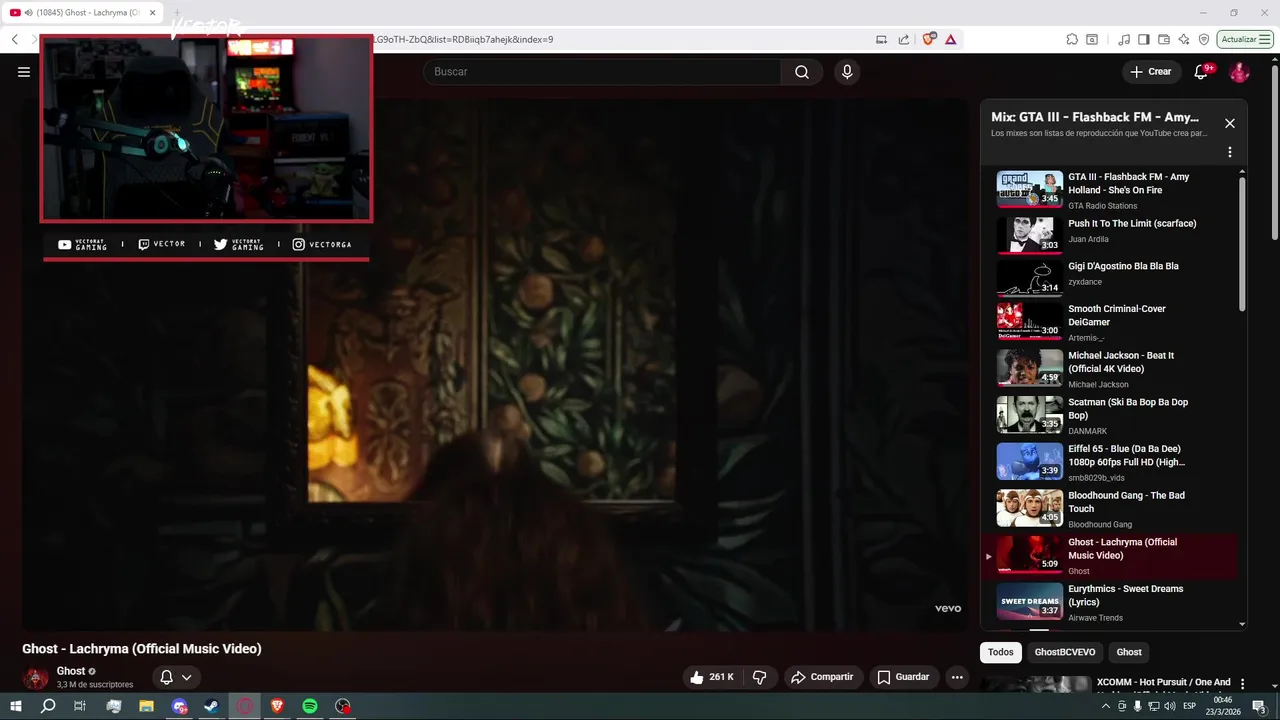Play GTA III Flashback FM She's On Fire
The image size is (1280, 720).
coord(1110,189)
